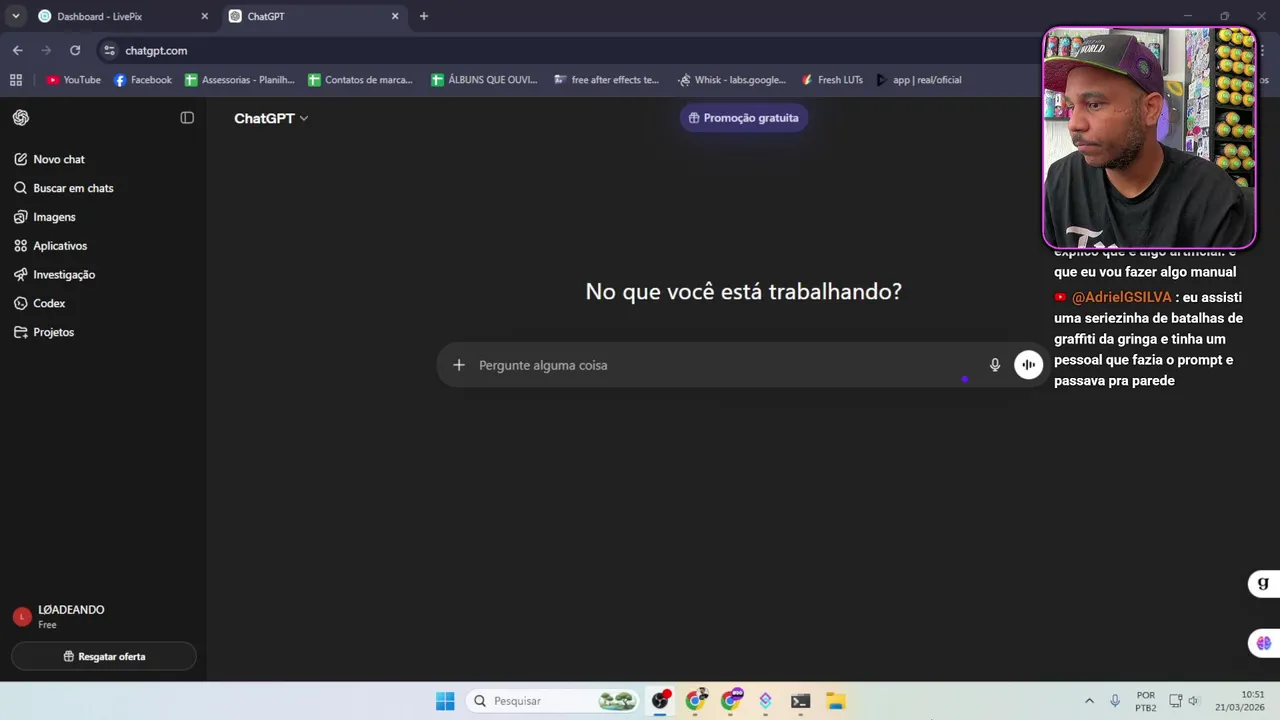Switch the POR PTB2 keyboard language
Image resolution: width=1280 pixels, height=720 pixels.
click(1146, 701)
